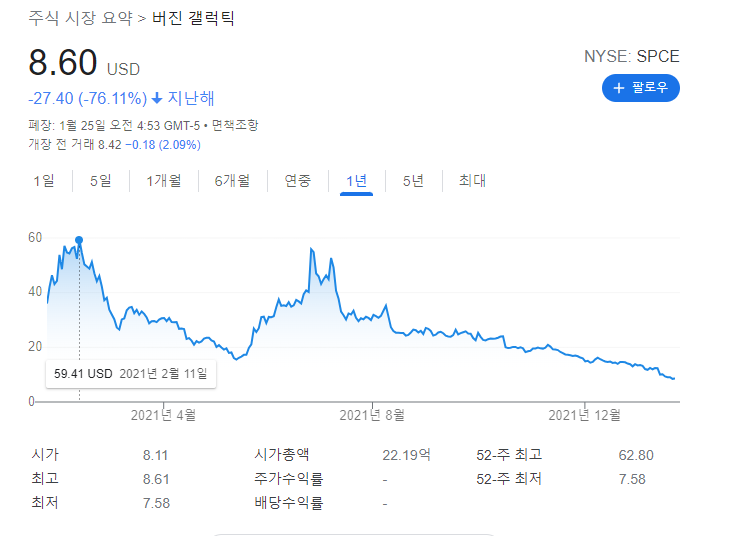The height and width of the screenshot is (536, 755).
Task: Open the 연중 year-to-date tab
Action: point(298,181)
